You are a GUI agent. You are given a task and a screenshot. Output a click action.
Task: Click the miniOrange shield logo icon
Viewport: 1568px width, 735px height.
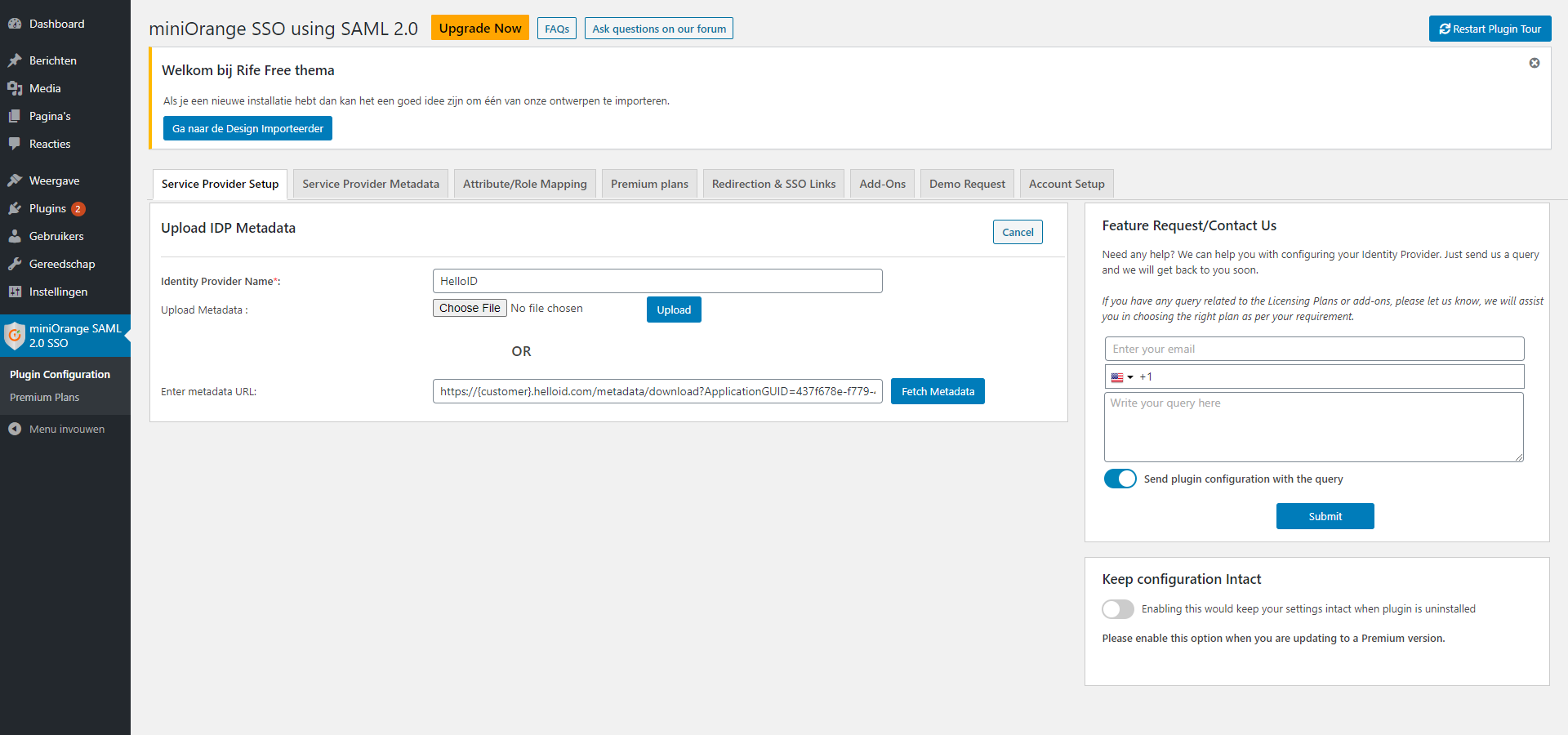coord(15,336)
